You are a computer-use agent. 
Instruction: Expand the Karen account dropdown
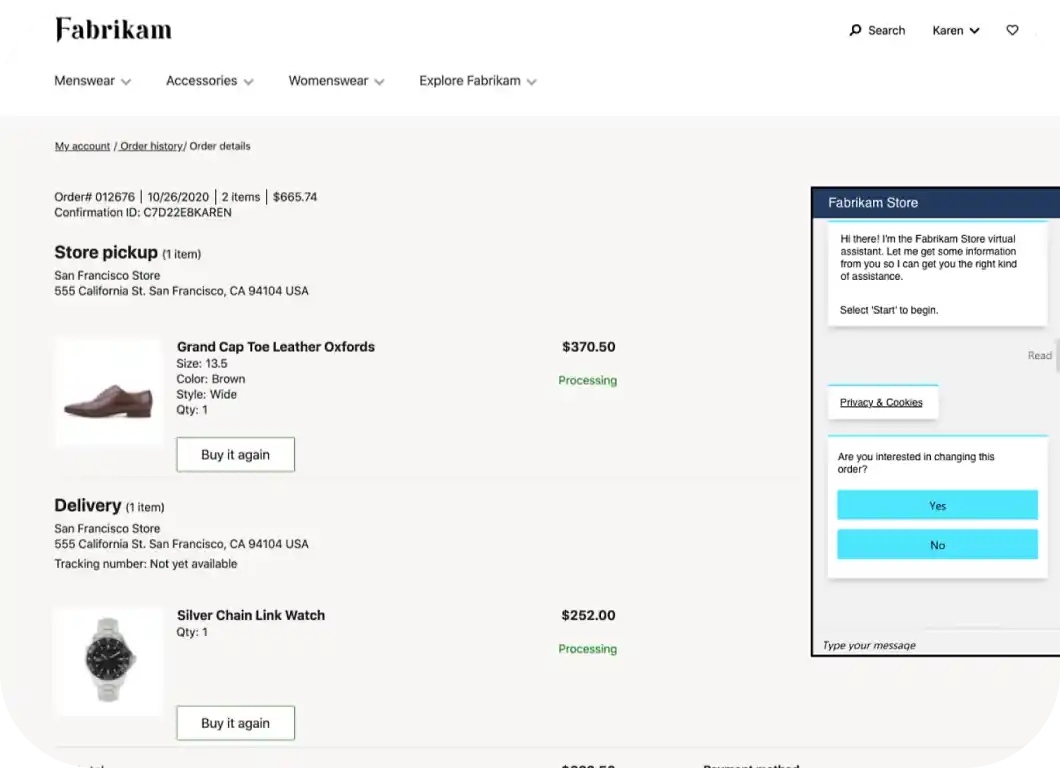click(x=955, y=30)
